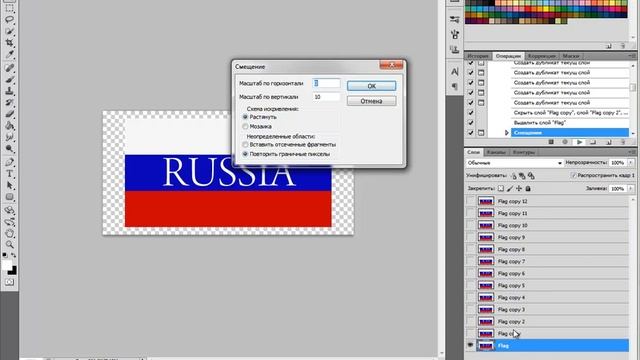The height and width of the screenshot is (360, 640).
Task: Click 'Отмена' in the Смещение dialog
Action: point(371,101)
